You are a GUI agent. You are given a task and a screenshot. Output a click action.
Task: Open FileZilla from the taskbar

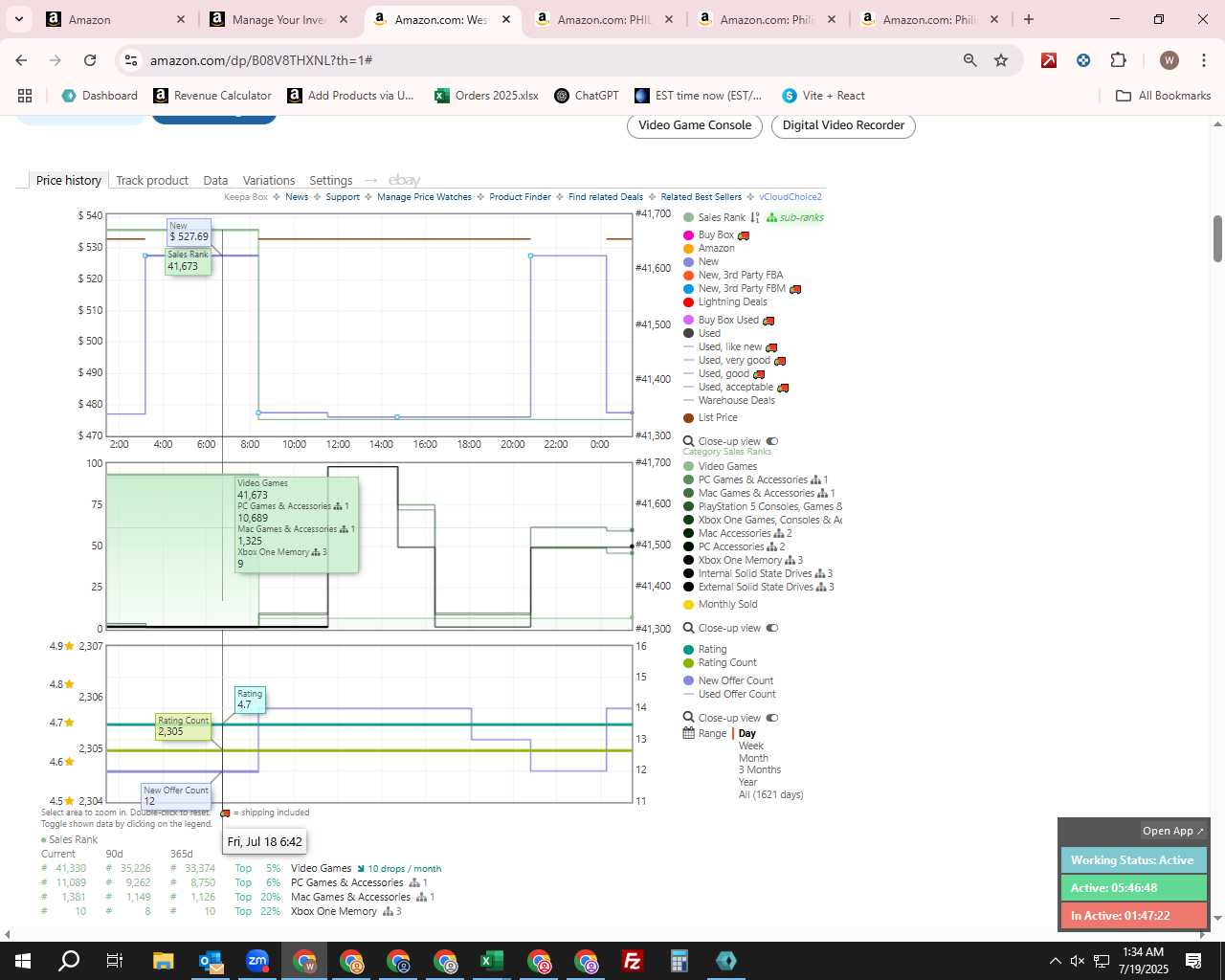point(632,961)
